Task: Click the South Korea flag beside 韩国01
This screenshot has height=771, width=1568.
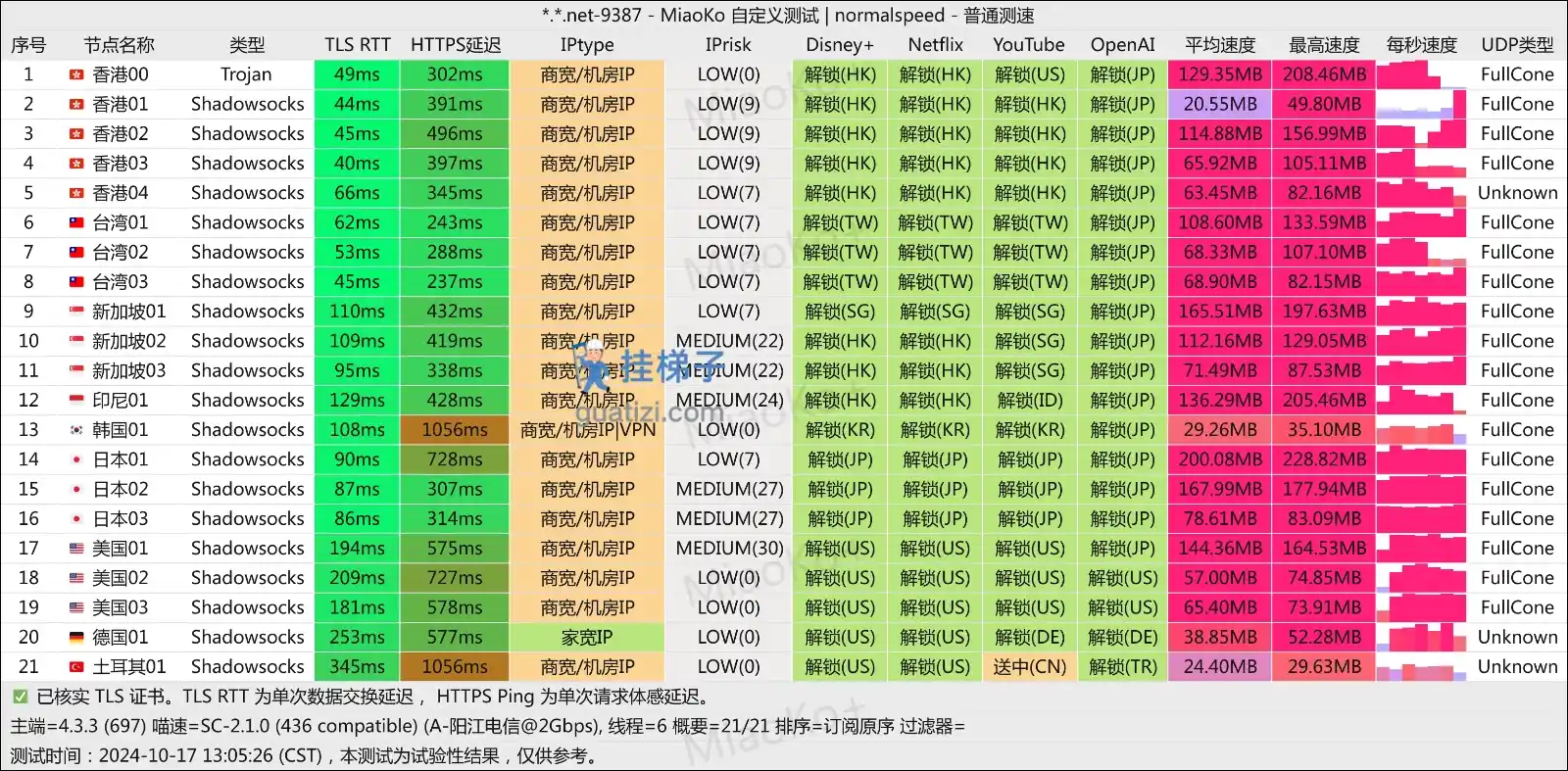Action: click(x=76, y=430)
